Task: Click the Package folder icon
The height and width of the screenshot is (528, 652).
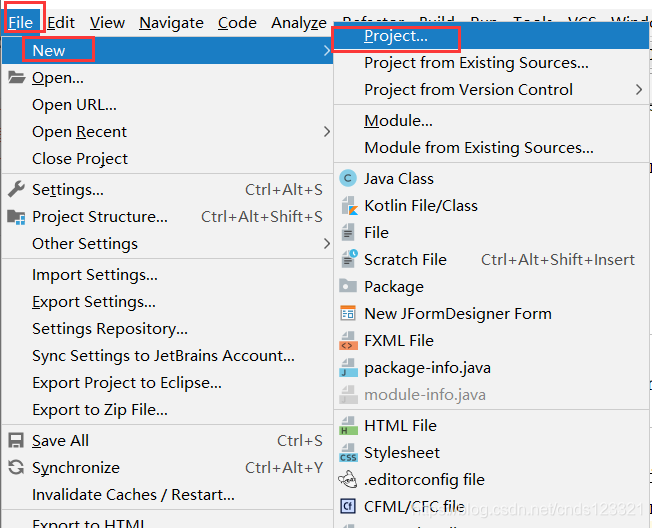Action: (x=348, y=286)
